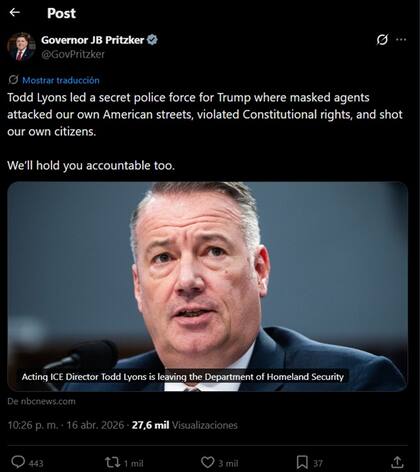Click the translate icon beside Mostrar traducción
Viewport: 420px width, 472px height.
13,80
